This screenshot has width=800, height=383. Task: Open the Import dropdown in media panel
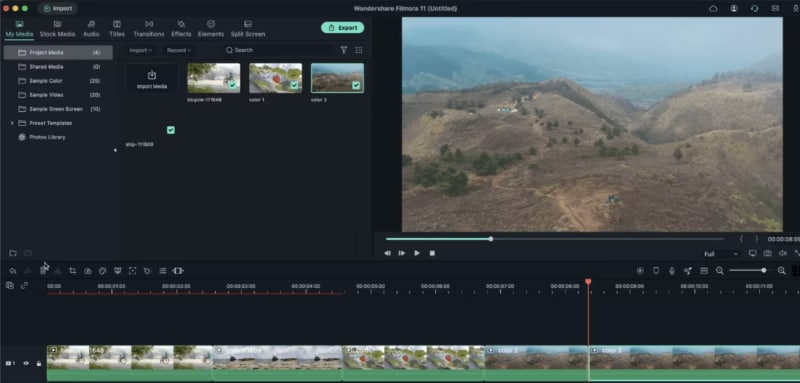(140, 50)
